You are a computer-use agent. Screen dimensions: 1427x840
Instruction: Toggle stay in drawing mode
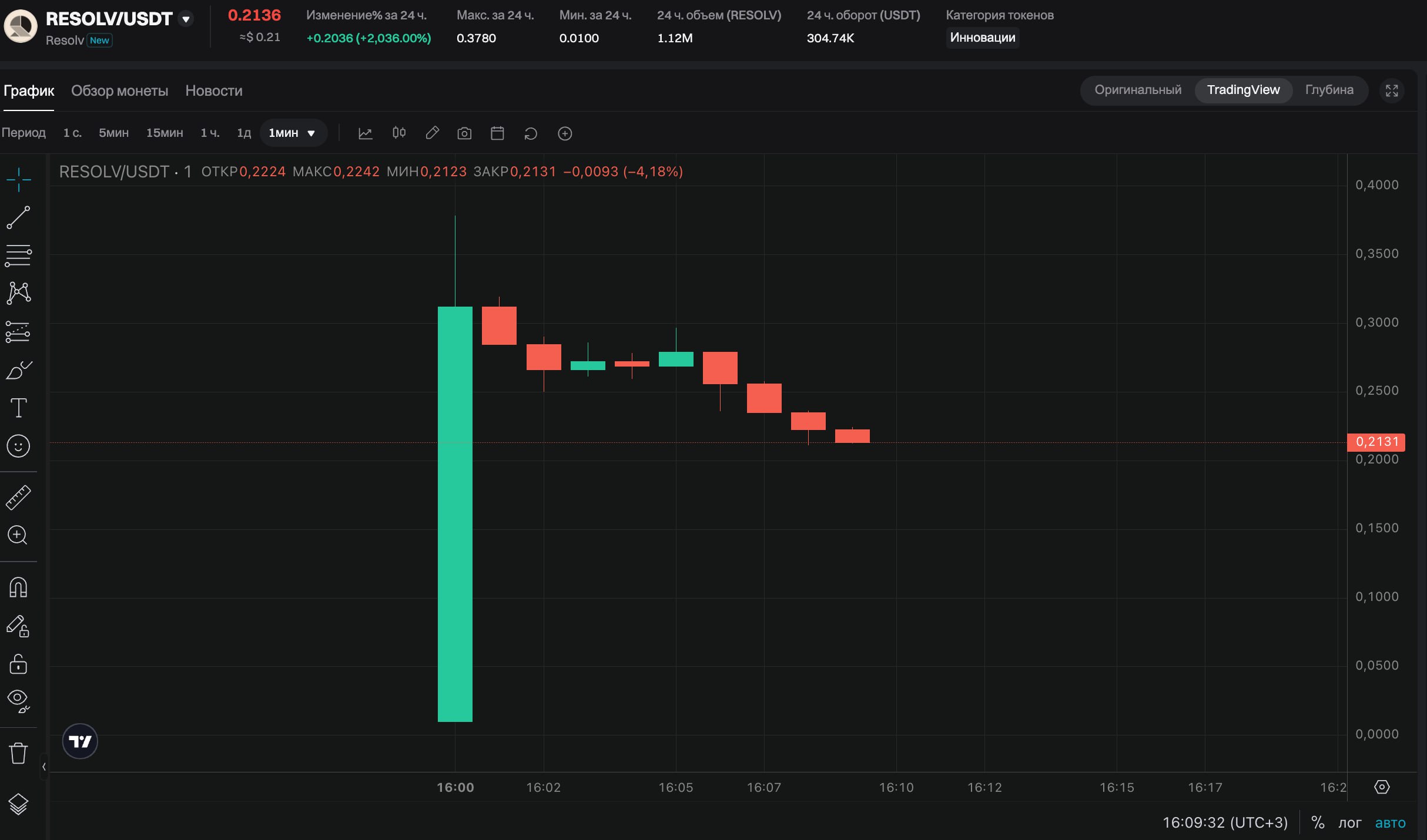(x=18, y=626)
